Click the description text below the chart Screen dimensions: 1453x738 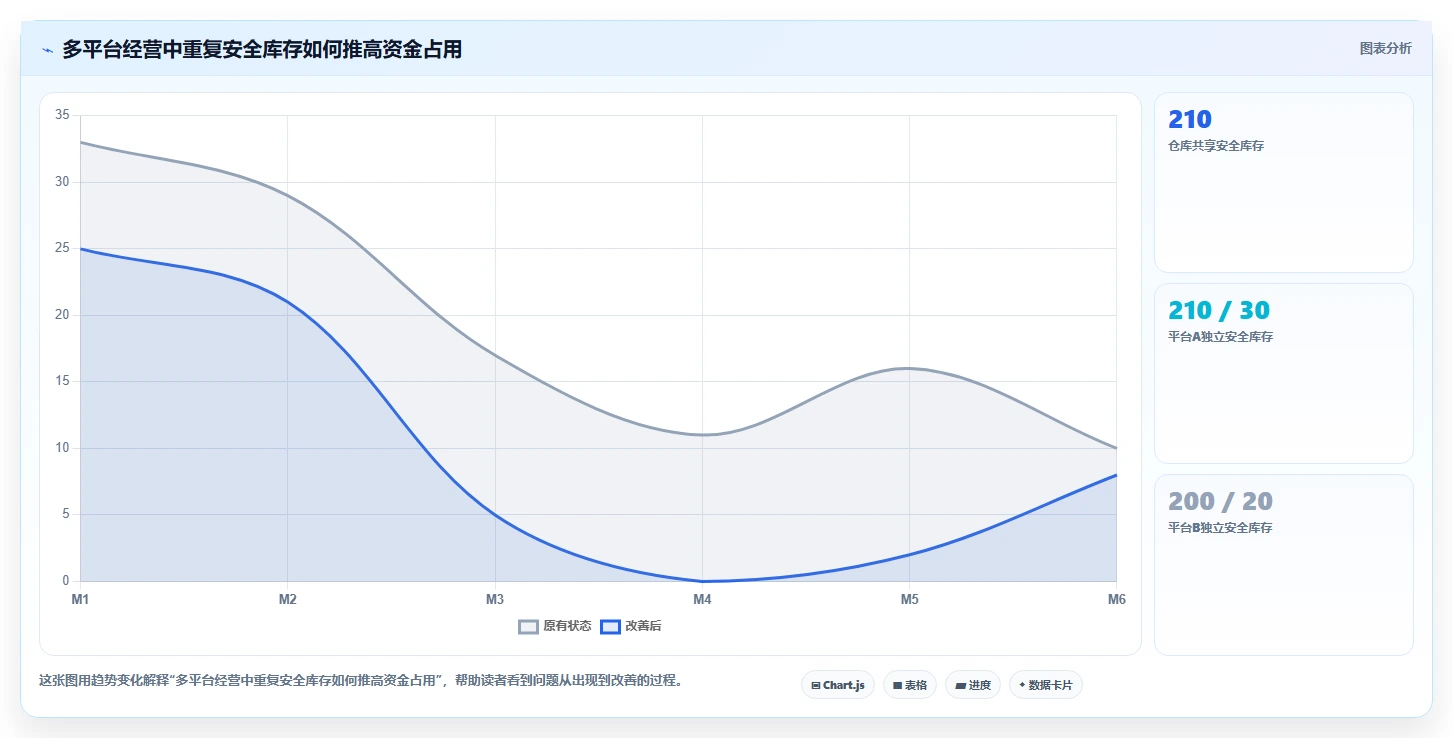coord(361,681)
